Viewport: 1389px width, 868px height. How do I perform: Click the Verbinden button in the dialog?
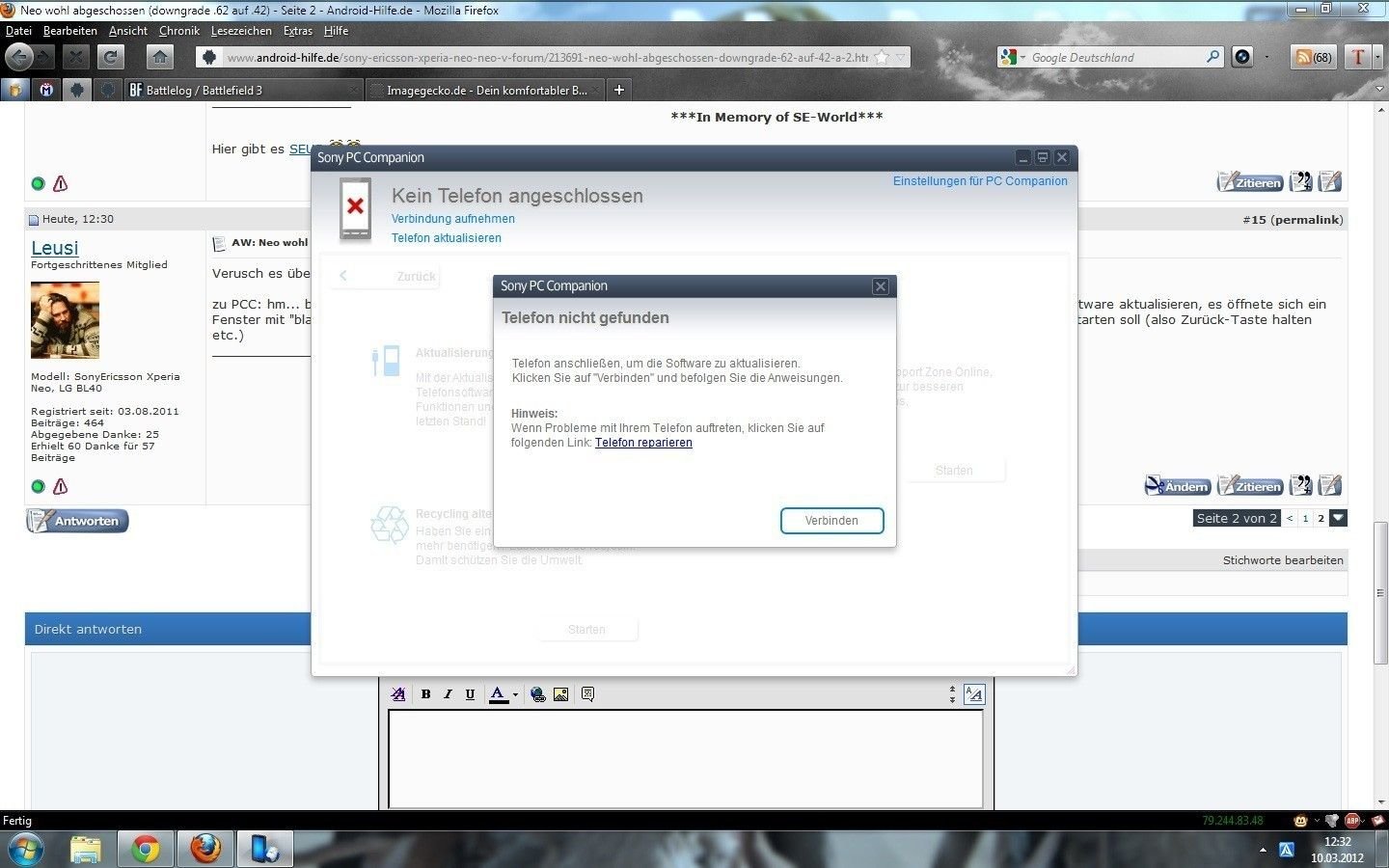click(x=831, y=521)
